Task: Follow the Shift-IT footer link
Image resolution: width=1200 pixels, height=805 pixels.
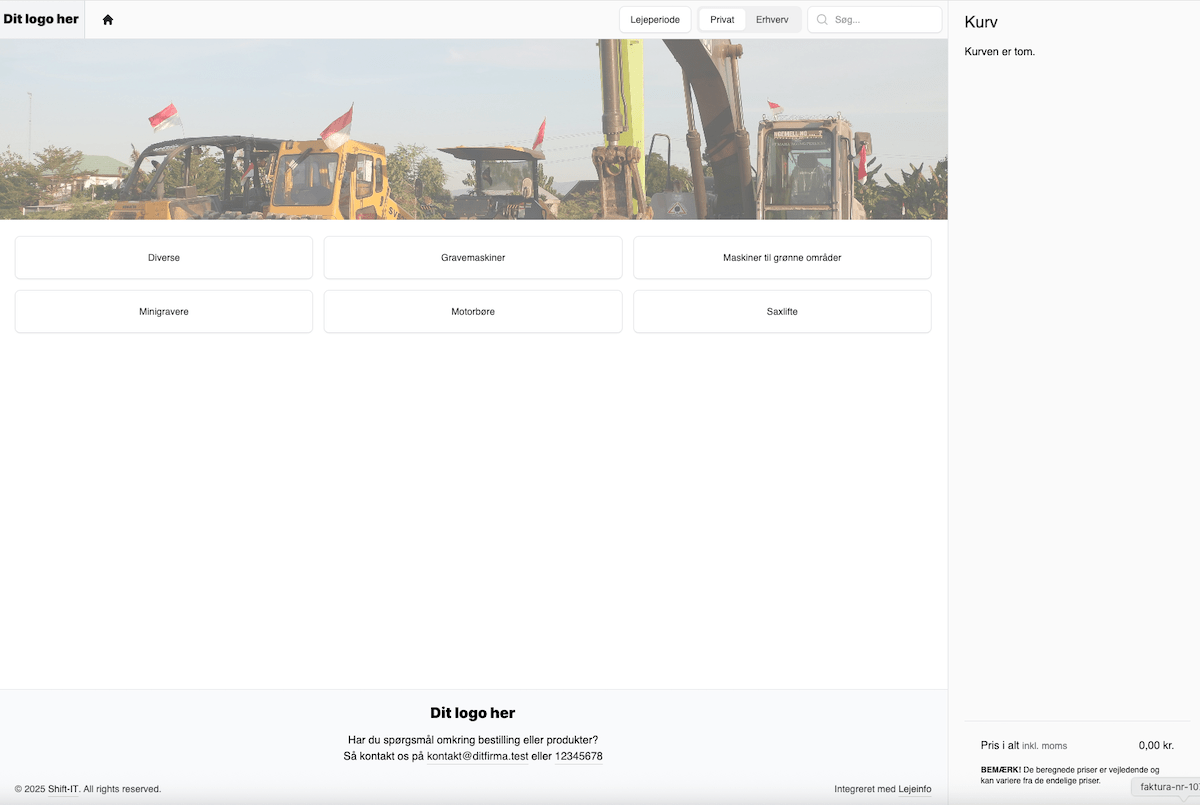Action: (x=63, y=789)
